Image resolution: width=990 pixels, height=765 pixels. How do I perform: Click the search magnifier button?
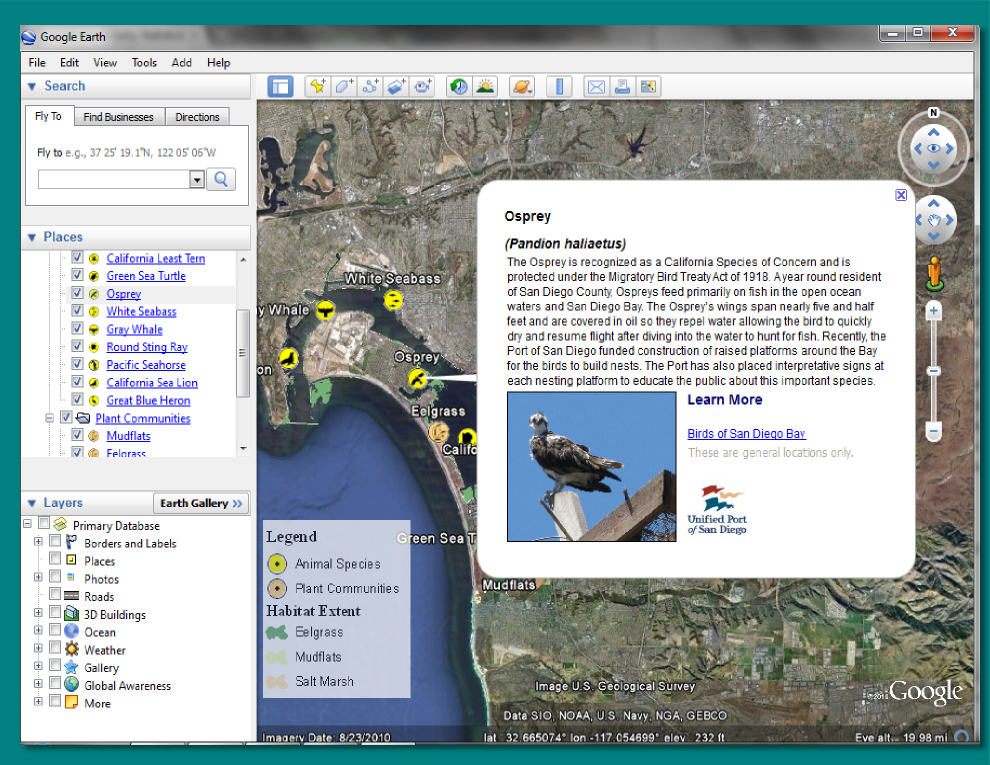(221, 179)
